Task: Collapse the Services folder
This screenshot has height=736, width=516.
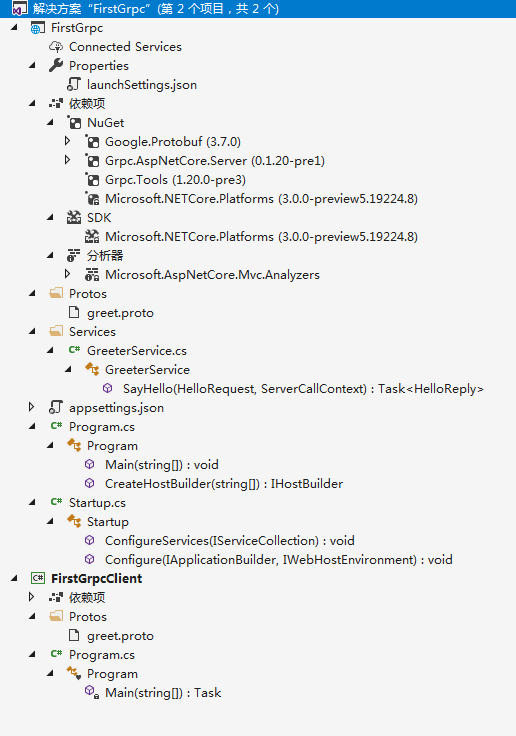Action: point(32,331)
